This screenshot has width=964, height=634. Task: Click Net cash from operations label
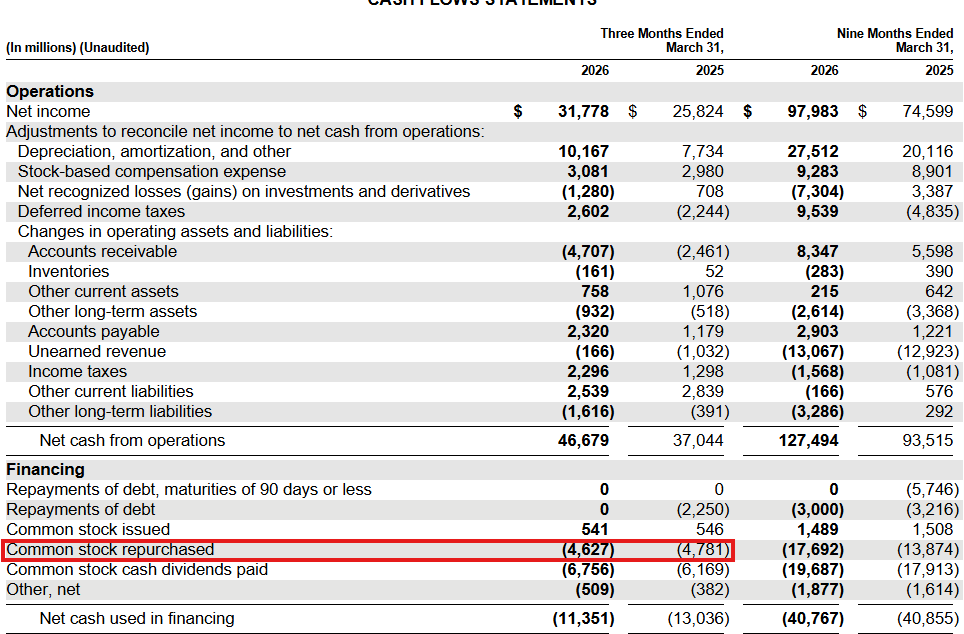click(132, 440)
